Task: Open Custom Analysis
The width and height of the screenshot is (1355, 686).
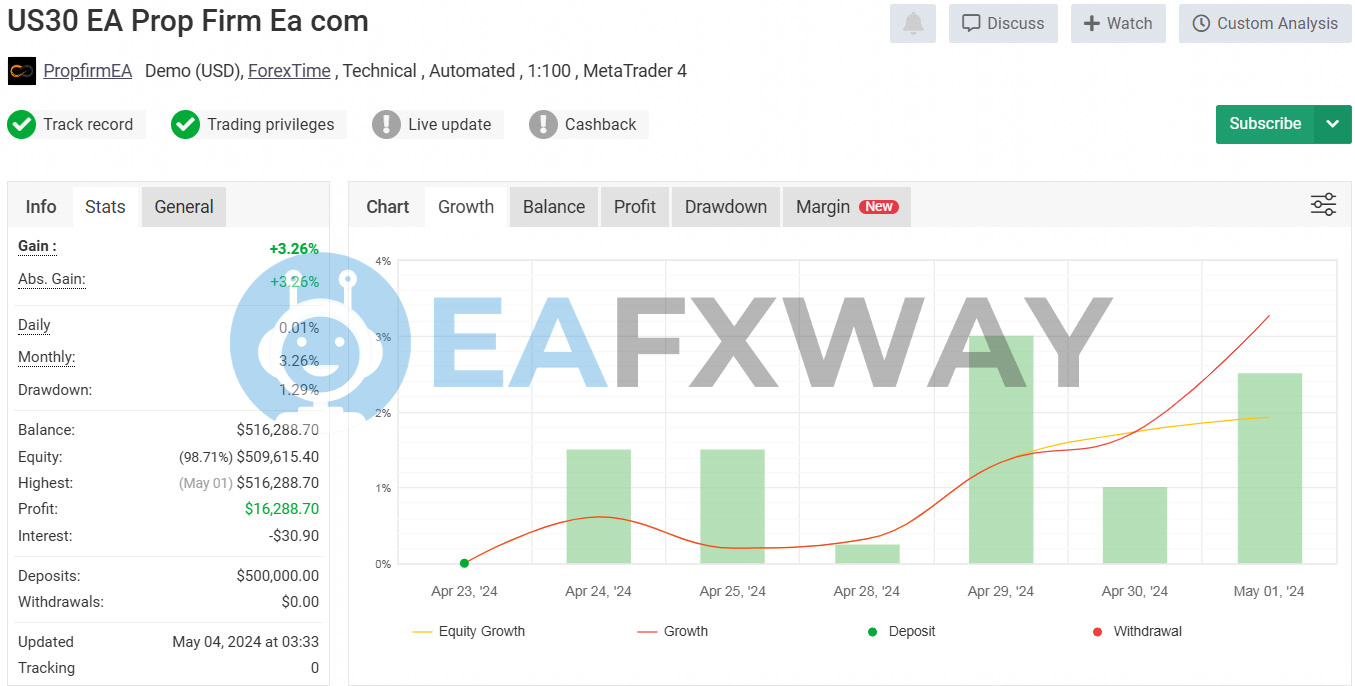Action: tap(1265, 23)
